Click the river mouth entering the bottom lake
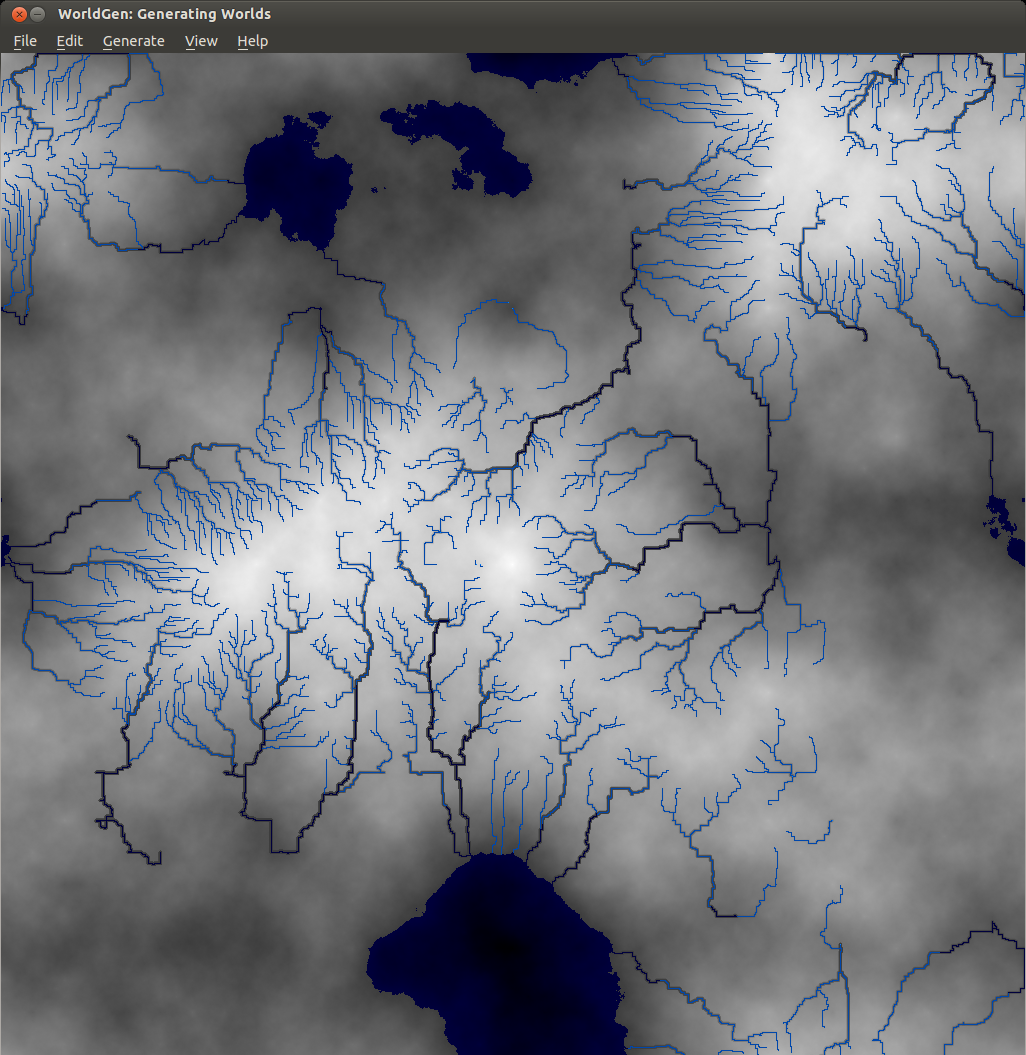Image resolution: width=1026 pixels, height=1055 pixels. point(470,856)
